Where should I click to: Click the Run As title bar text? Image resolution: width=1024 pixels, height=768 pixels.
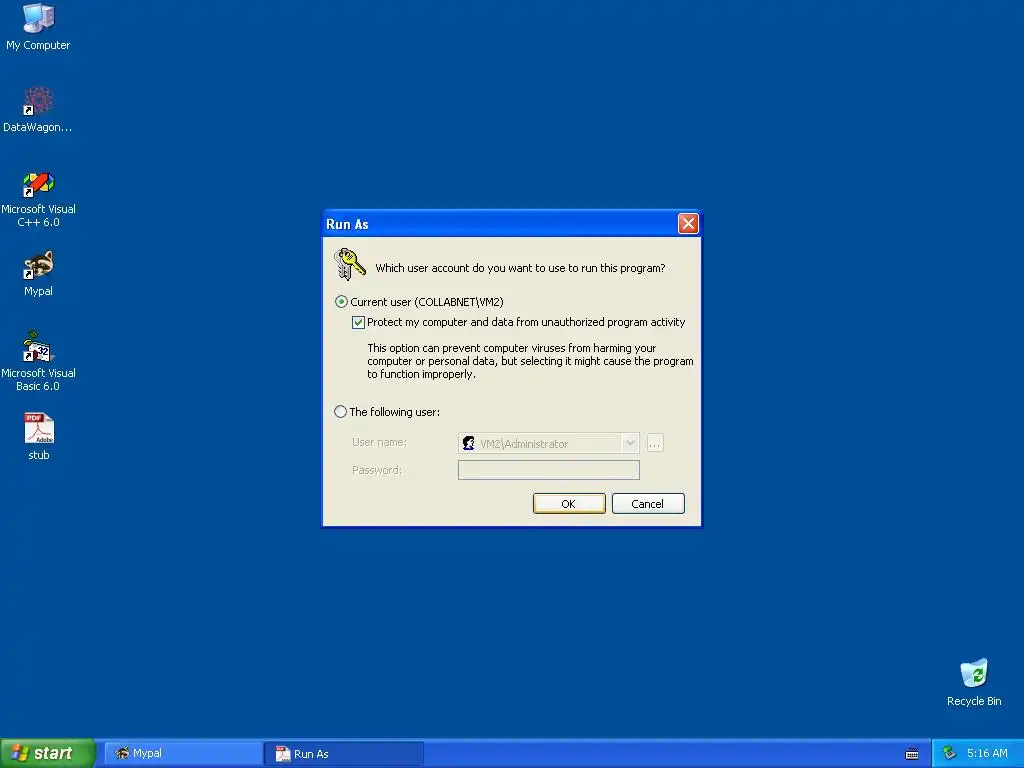click(347, 225)
